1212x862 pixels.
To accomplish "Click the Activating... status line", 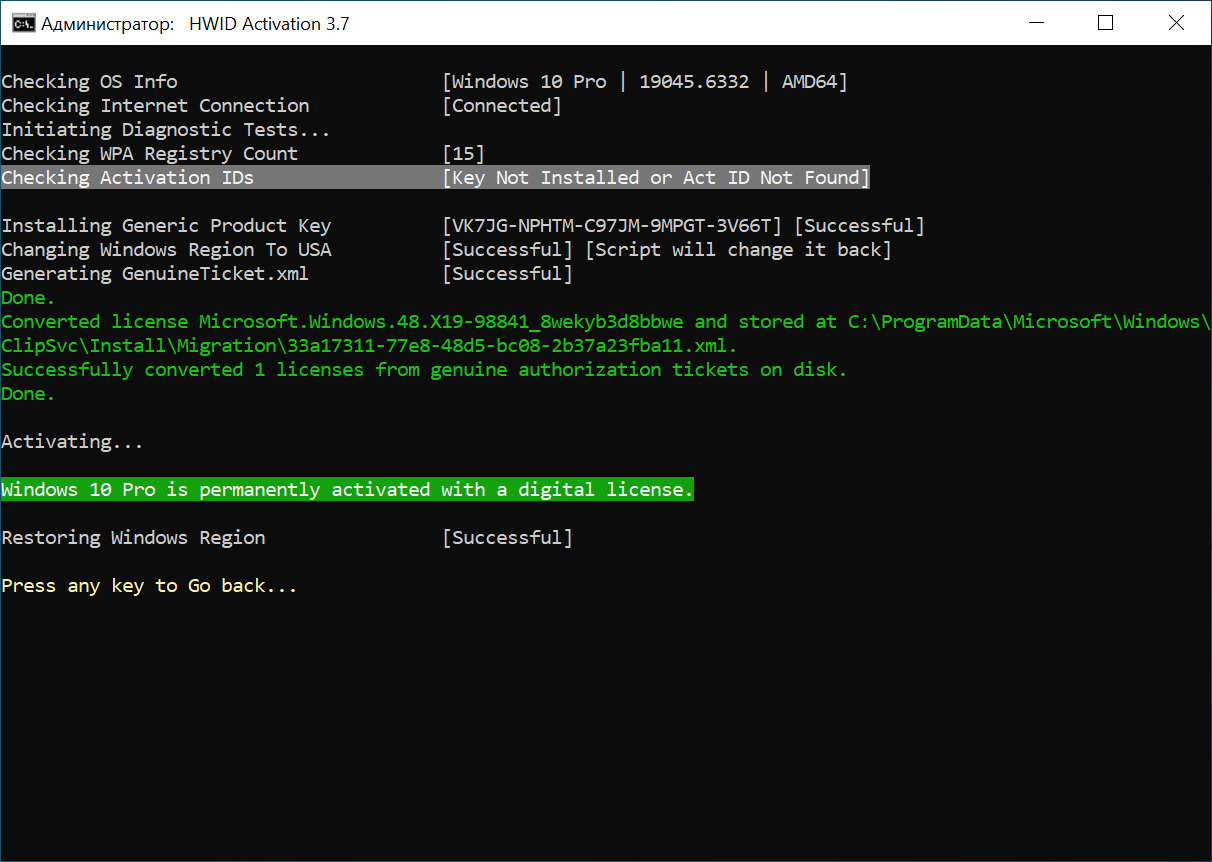I will [x=72, y=442].
